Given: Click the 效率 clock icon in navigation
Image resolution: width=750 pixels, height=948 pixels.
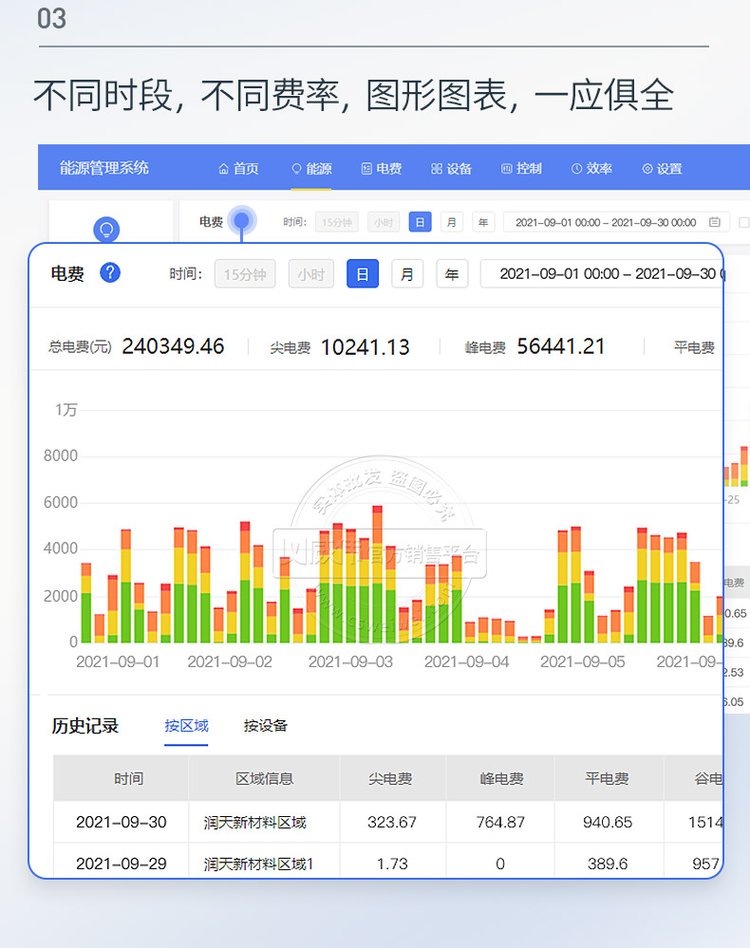Looking at the screenshot, I should (577, 169).
